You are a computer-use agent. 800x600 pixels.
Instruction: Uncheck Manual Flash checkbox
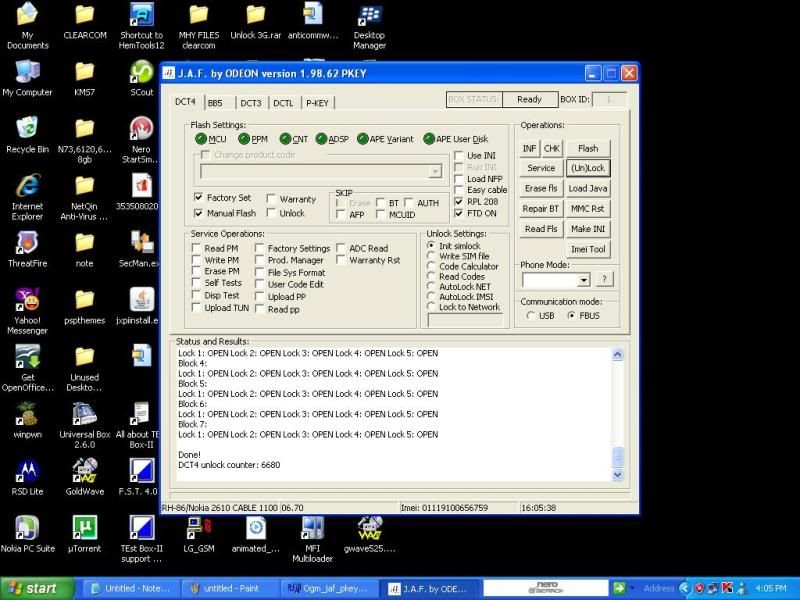(x=198, y=213)
